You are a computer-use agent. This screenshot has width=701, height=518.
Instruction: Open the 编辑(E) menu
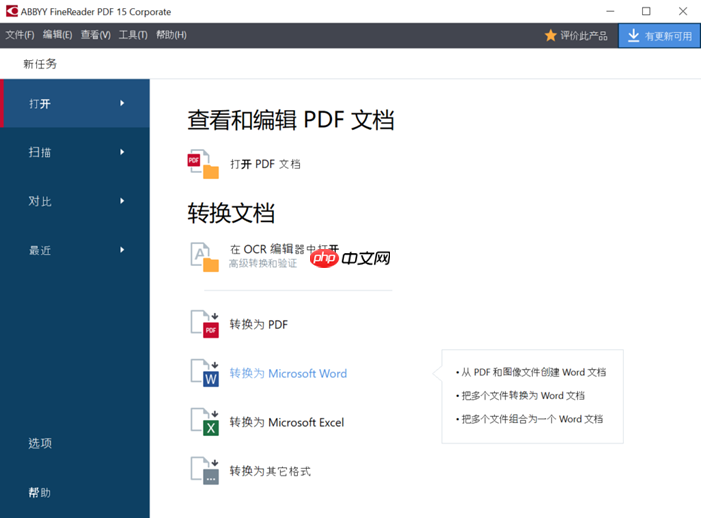[x=57, y=35]
